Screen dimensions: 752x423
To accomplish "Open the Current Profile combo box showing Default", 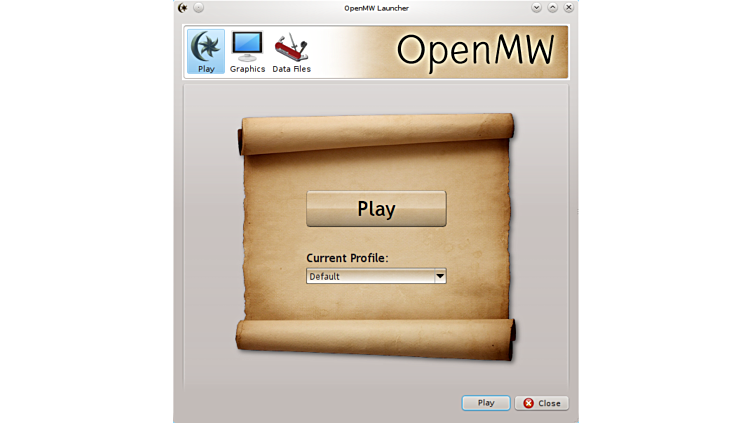I will point(370,276).
